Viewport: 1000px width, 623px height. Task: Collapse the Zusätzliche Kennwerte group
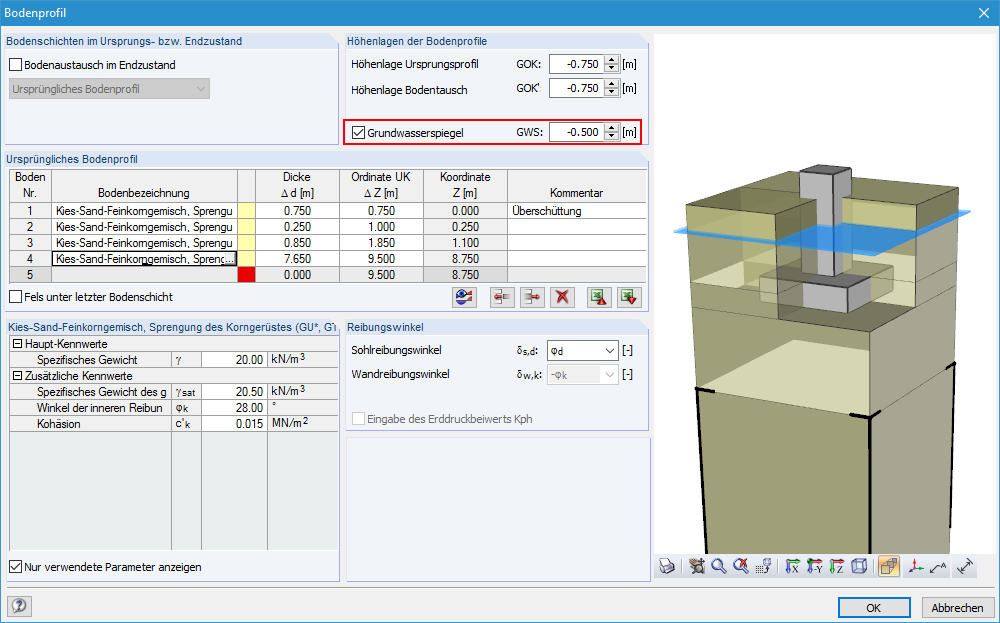tap(17, 376)
